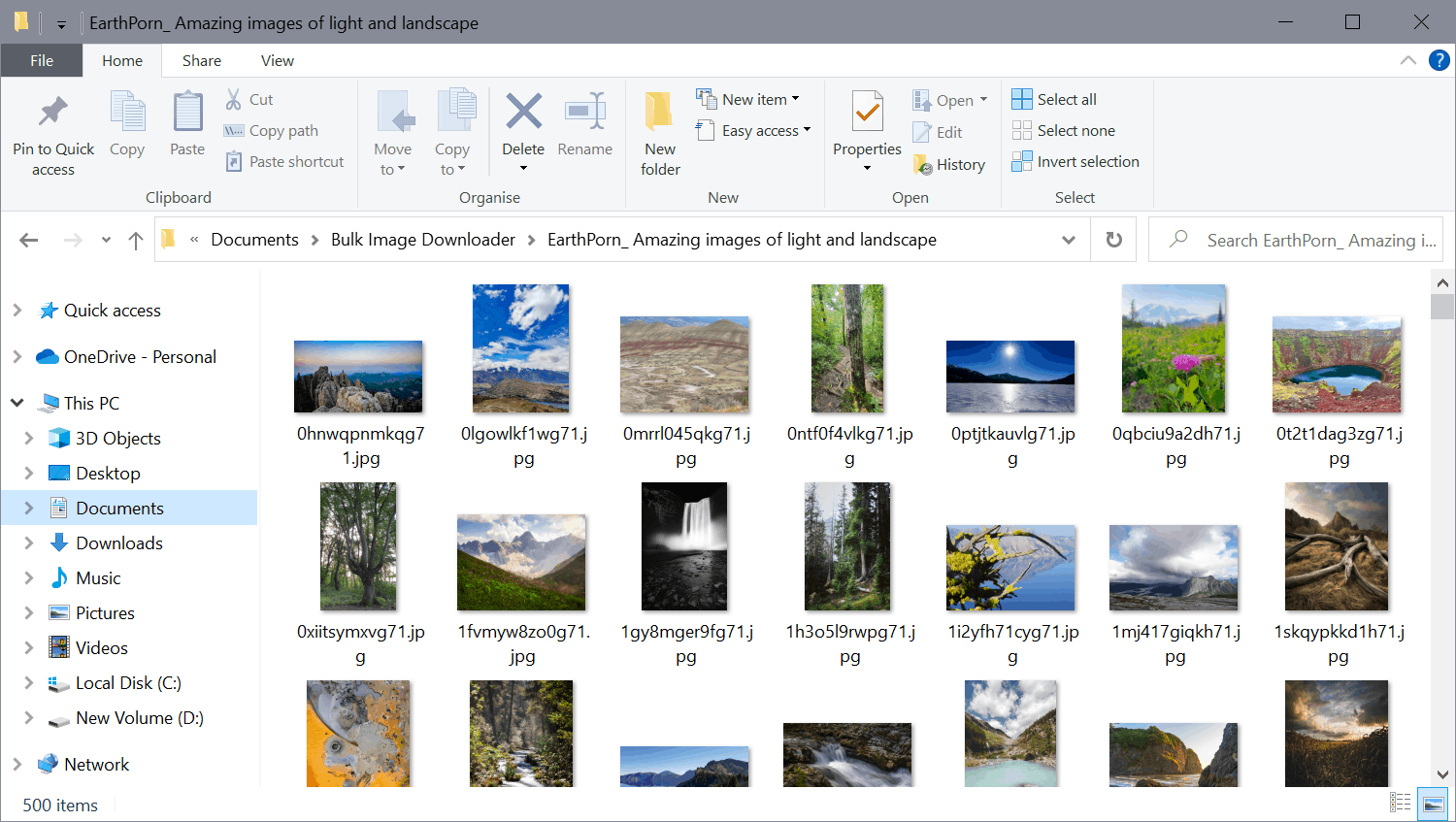Screen dimensions: 1456x822
Task: Open file History
Action: (949, 164)
